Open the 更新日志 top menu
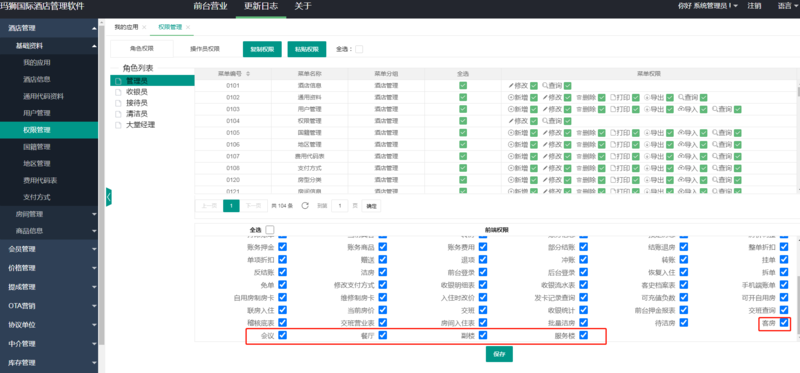Viewport: 800px width, 373px height. pyautogui.click(x=261, y=7)
